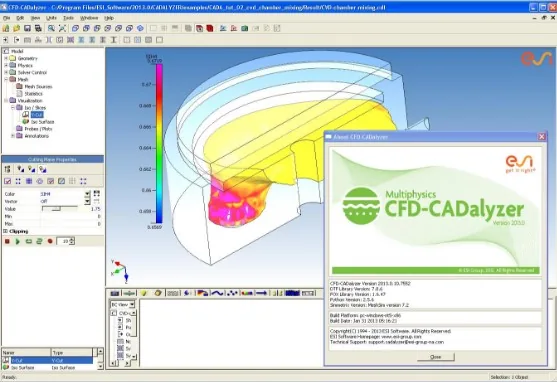Screen dimensions: 557x382
Task: Open the Window menu
Action: [x=89, y=18]
